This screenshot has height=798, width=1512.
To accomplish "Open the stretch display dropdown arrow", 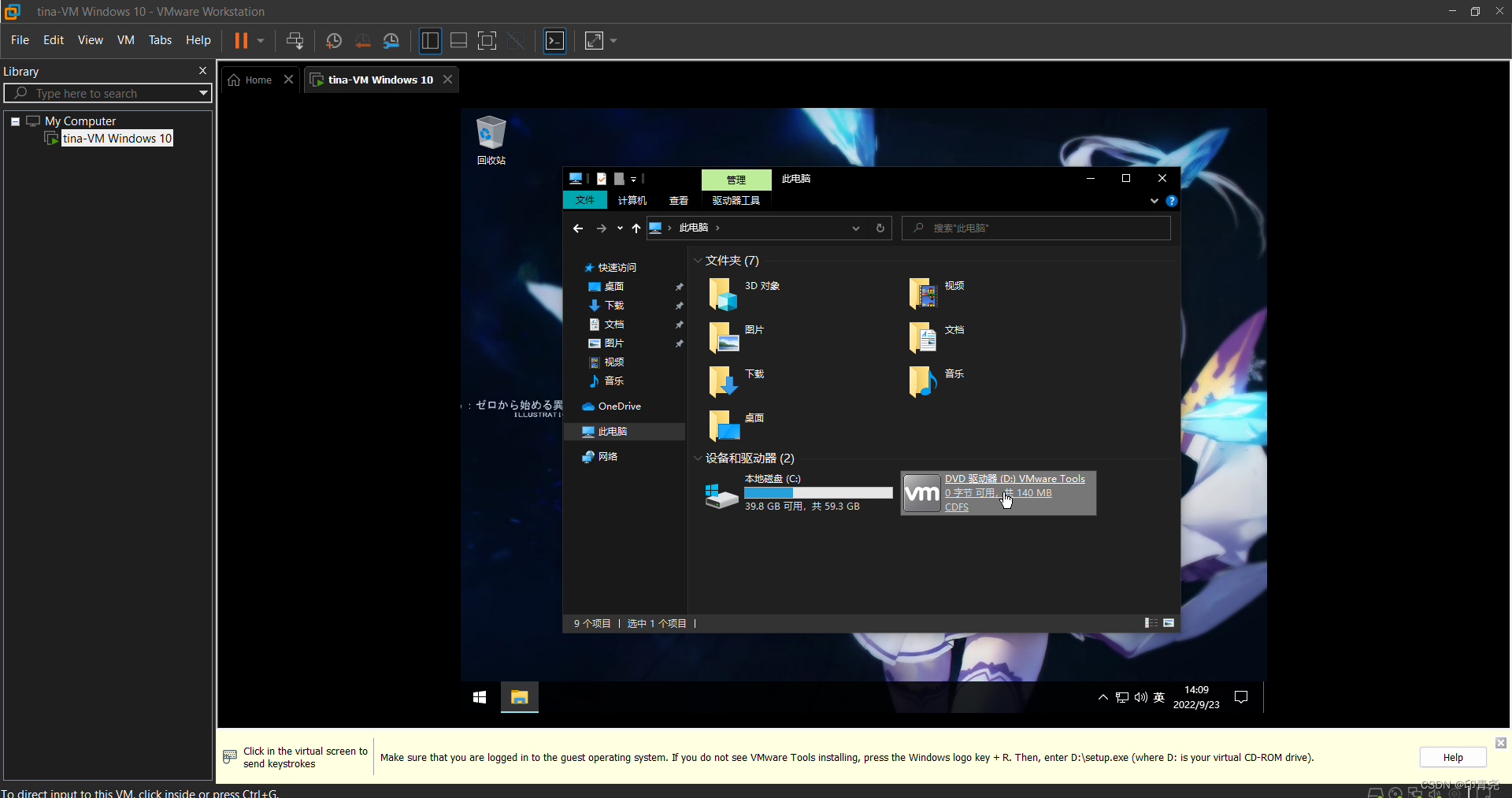I will coord(614,40).
